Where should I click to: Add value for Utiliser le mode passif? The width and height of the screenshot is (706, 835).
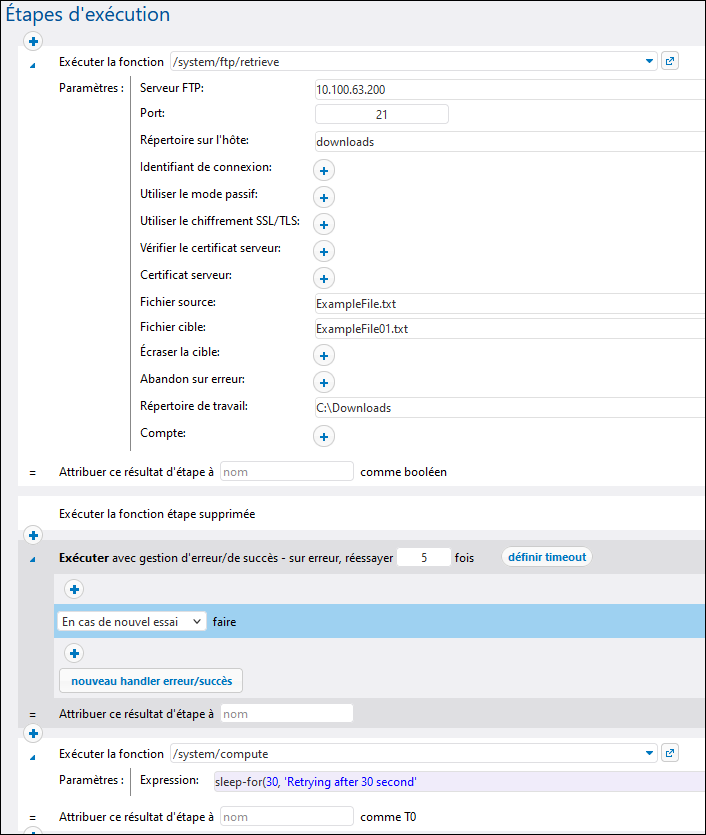(325, 197)
